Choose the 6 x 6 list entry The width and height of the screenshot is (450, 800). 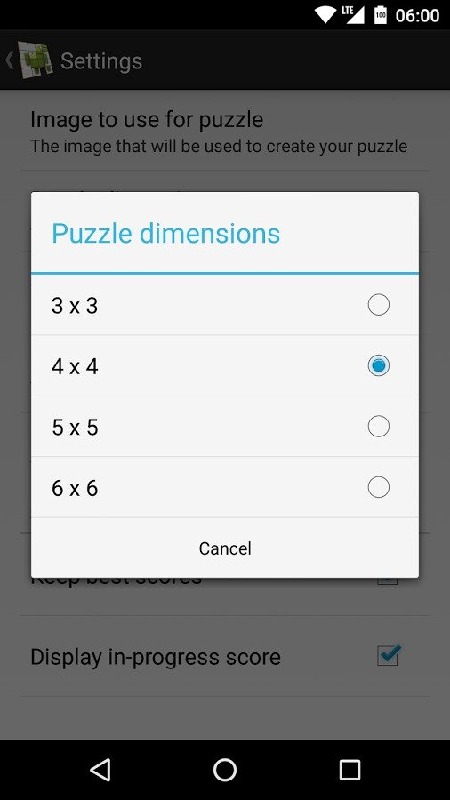pos(225,487)
